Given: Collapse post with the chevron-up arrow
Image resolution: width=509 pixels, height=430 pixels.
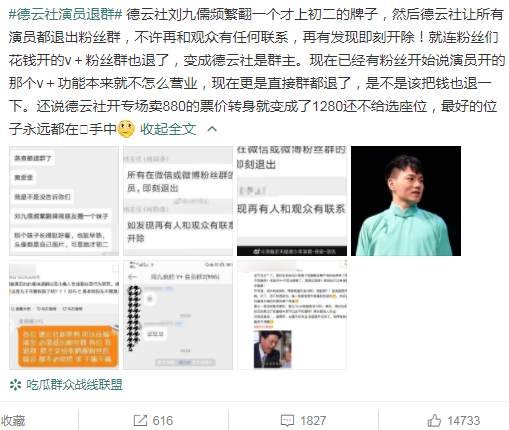Looking at the screenshot, I should (212, 129).
